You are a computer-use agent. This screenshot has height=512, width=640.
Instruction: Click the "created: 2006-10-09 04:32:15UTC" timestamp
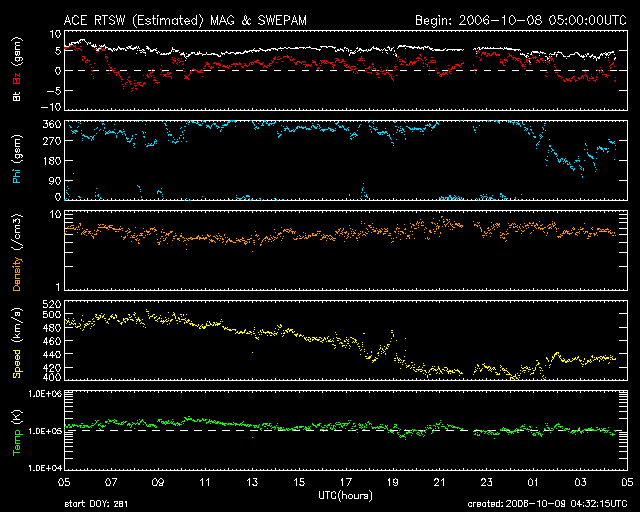pyautogui.click(x=547, y=504)
